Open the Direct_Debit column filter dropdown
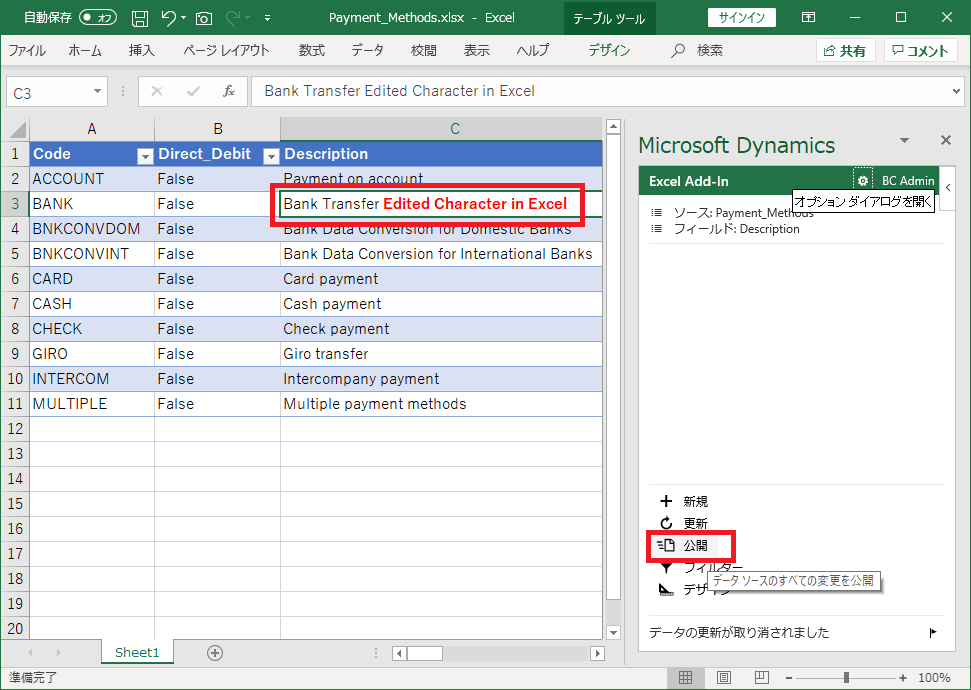Image resolution: width=971 pixels, height=690 pixels. [271, 156]
